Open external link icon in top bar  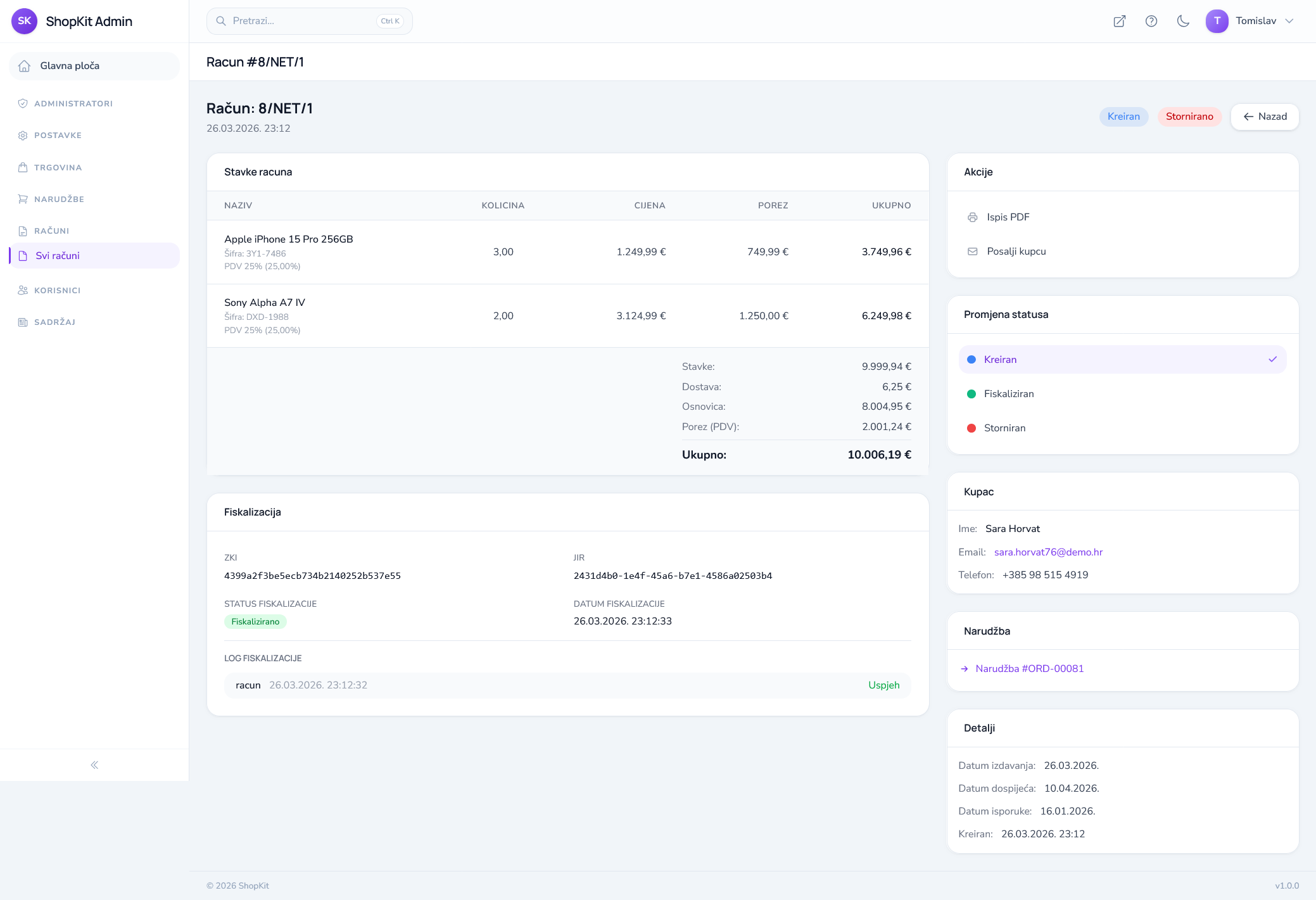[1120, 21]
